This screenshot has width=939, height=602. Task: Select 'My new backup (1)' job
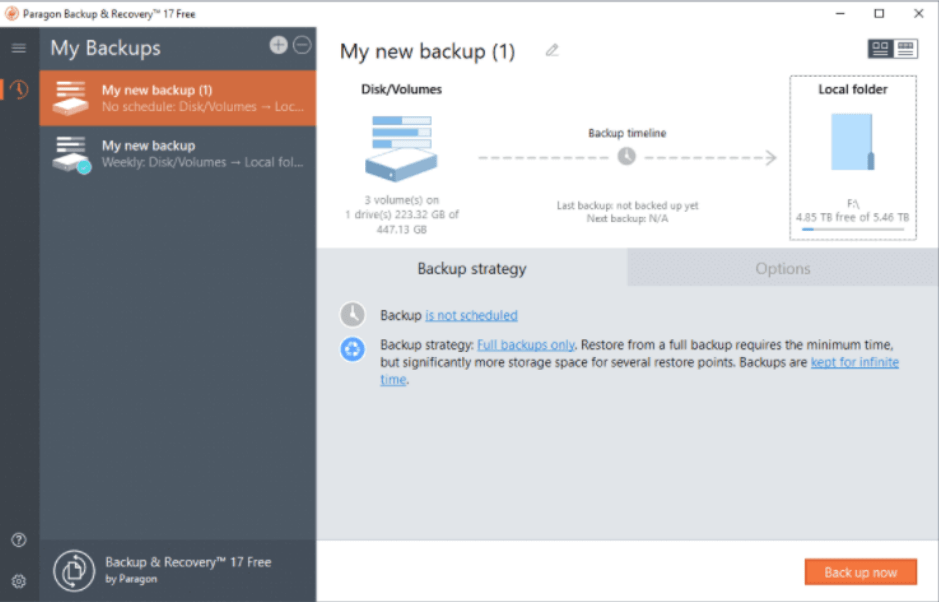pos(178,98)
